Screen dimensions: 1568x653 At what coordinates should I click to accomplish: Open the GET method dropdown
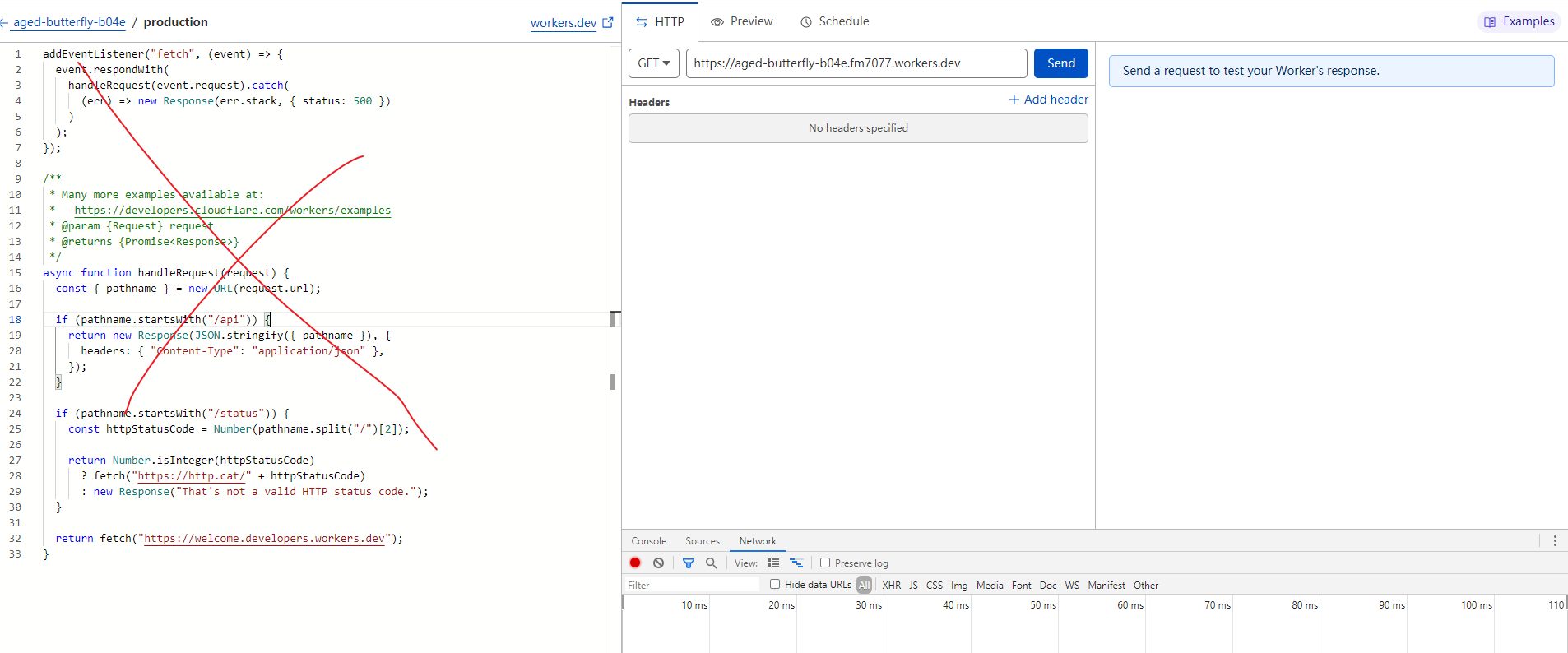654,63
